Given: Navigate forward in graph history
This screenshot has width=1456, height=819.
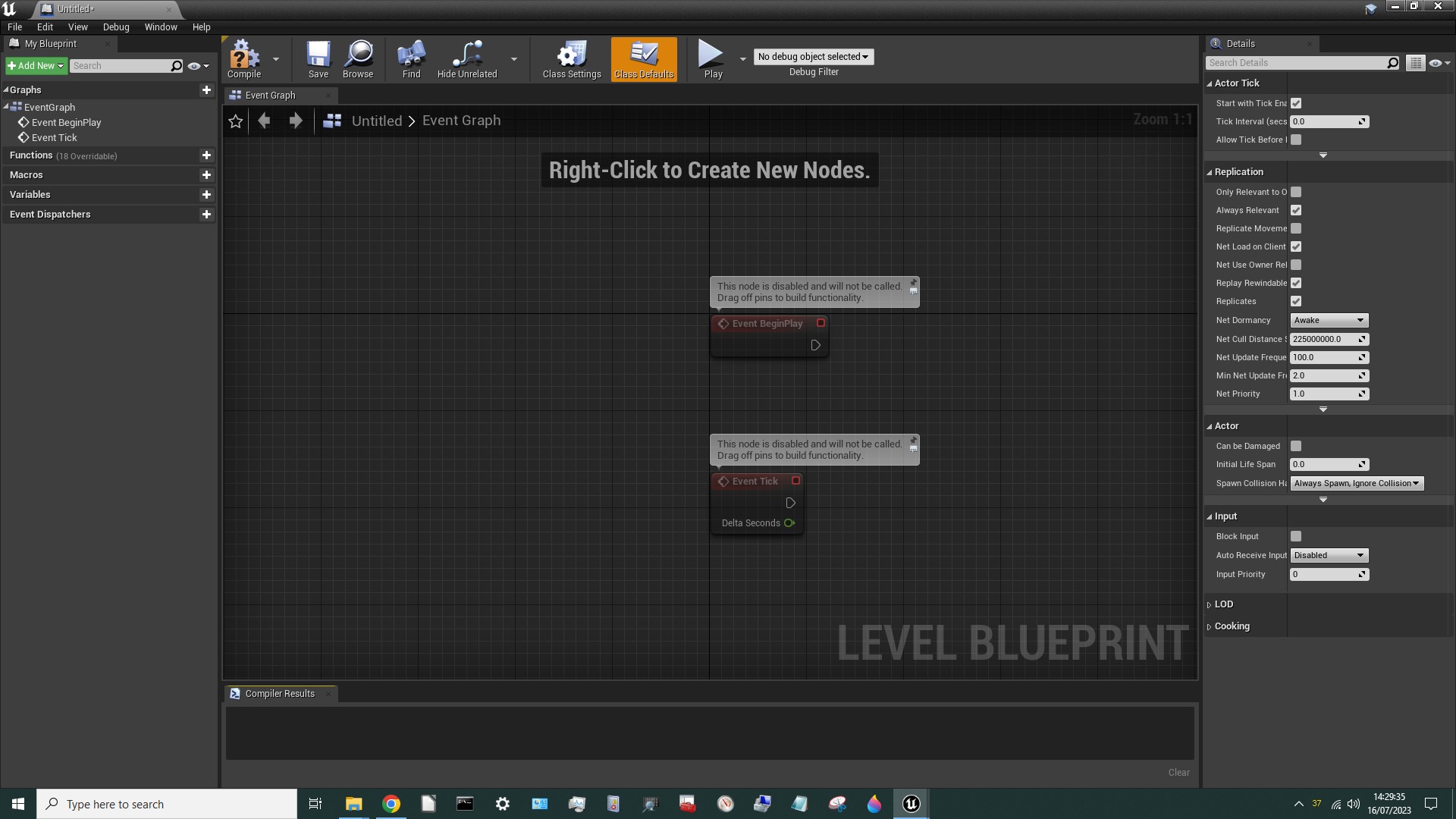Looking at the screenshot, I should pos(296,121).
